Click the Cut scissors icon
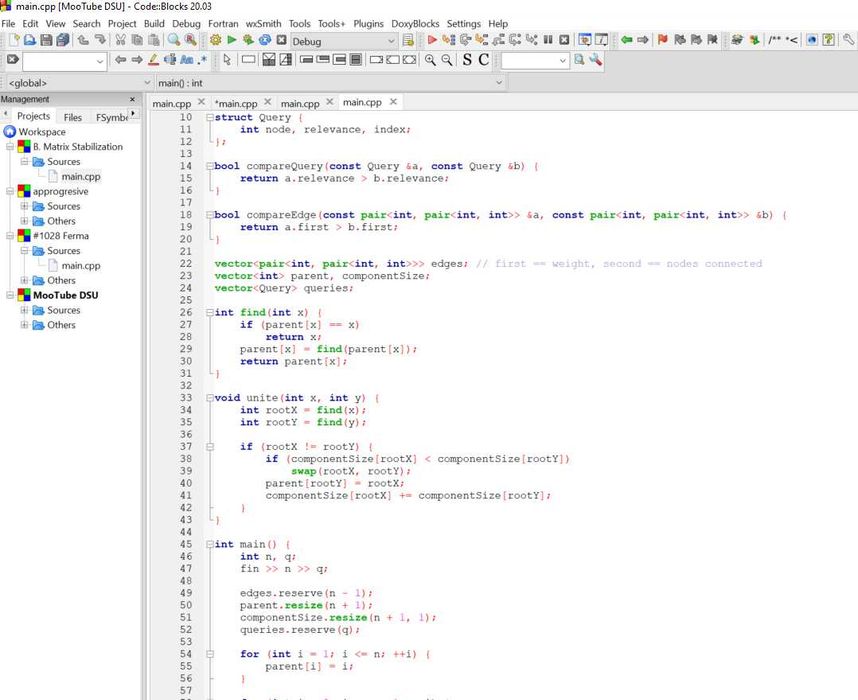 coord(120,40)
